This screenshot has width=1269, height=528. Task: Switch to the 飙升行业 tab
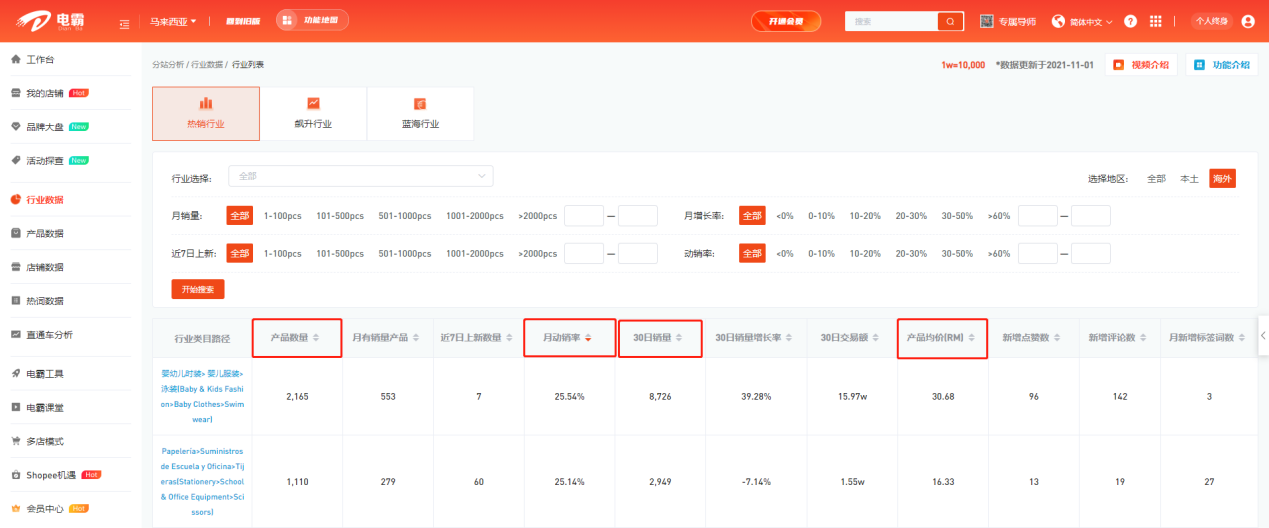pos(313,113)
